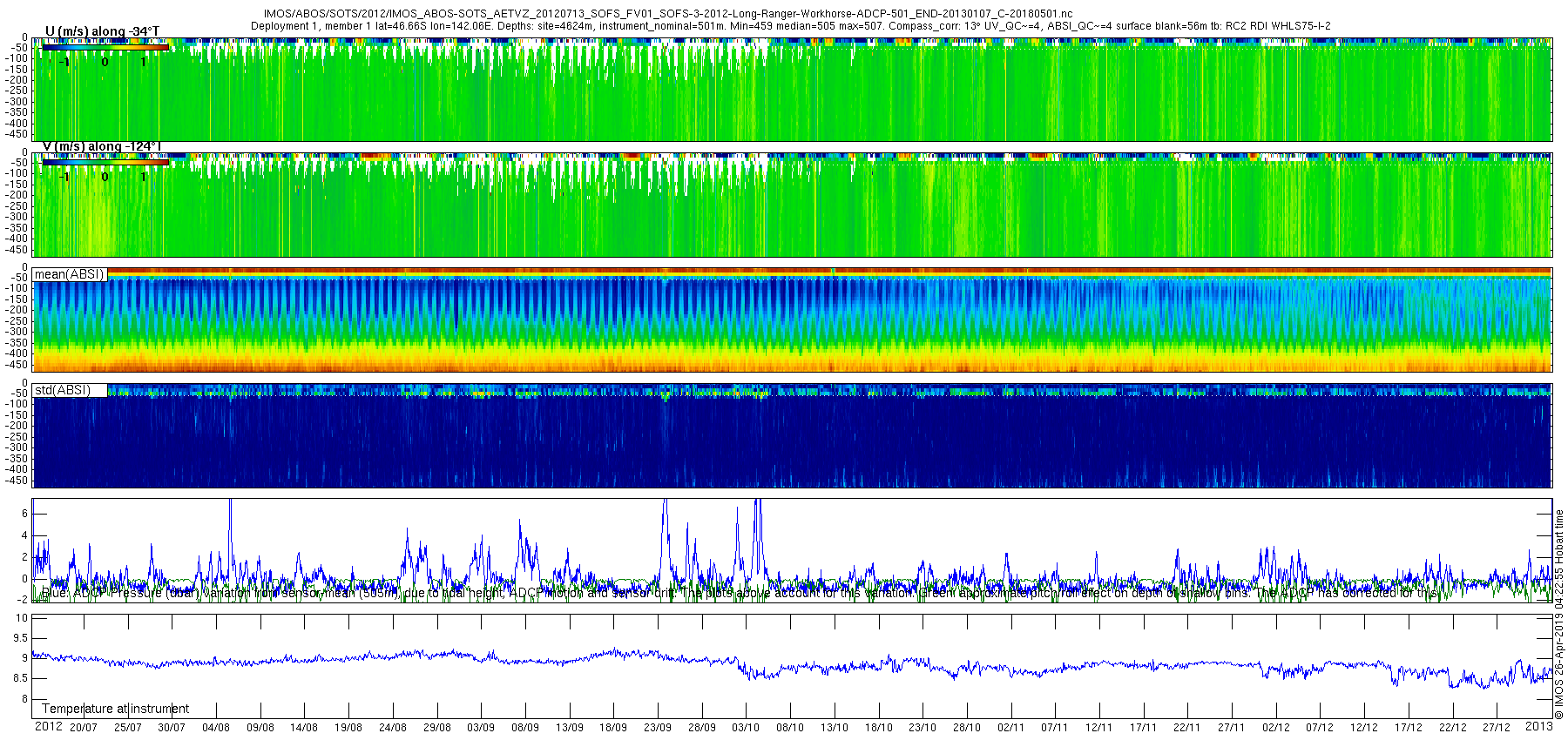Click the '12/12' date tick label
This screenshot has width=1568, height=740.
pos(1364,728)
